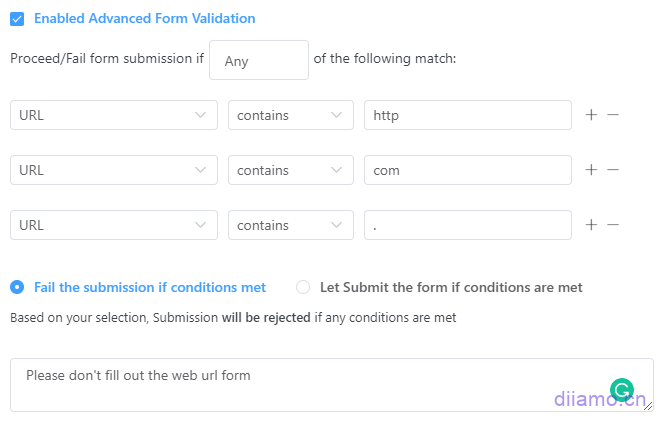Open the contains dropdown in the first row
663x423 pixels.
point(290,115)
